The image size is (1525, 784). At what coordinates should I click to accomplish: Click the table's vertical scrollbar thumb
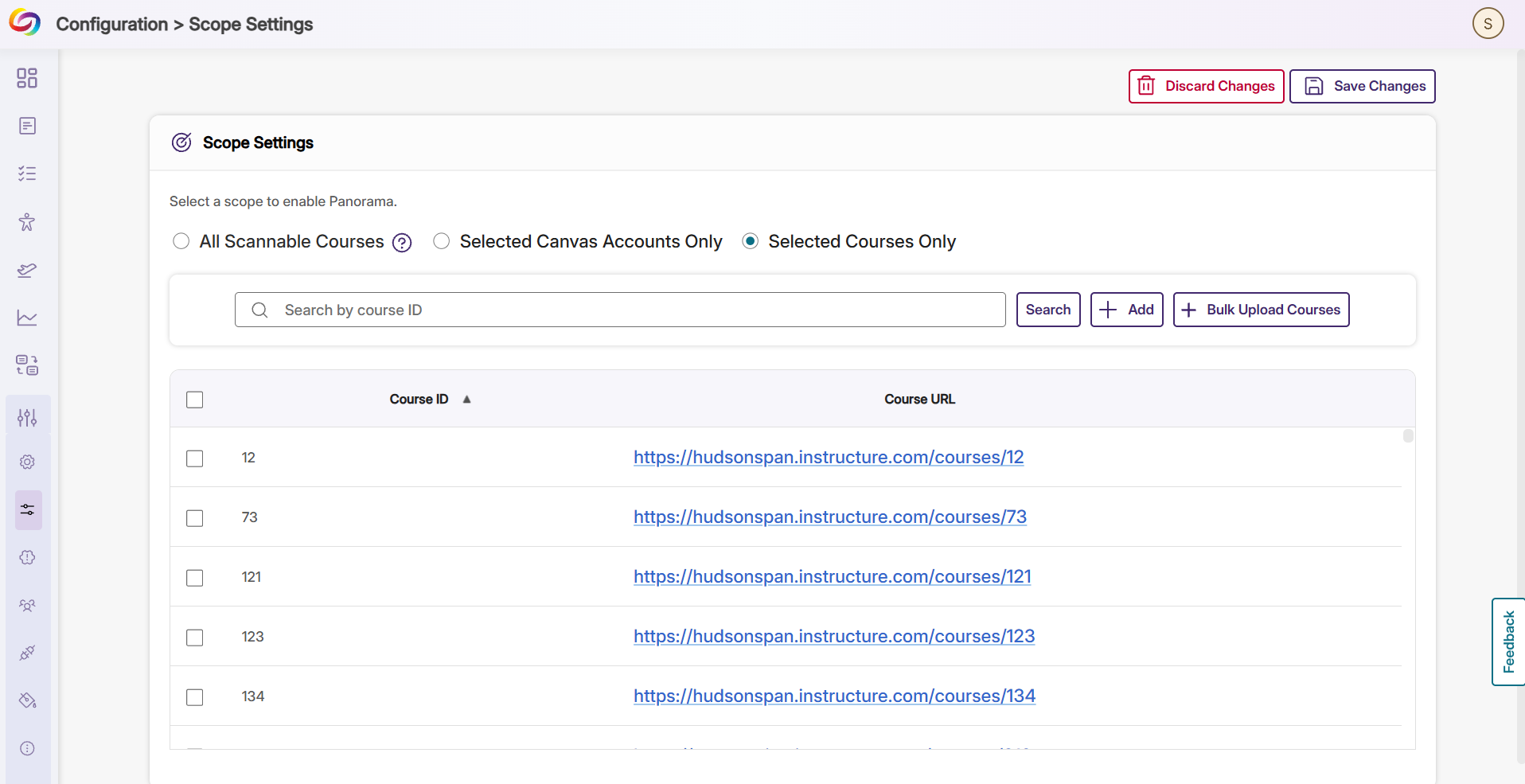1408,435
